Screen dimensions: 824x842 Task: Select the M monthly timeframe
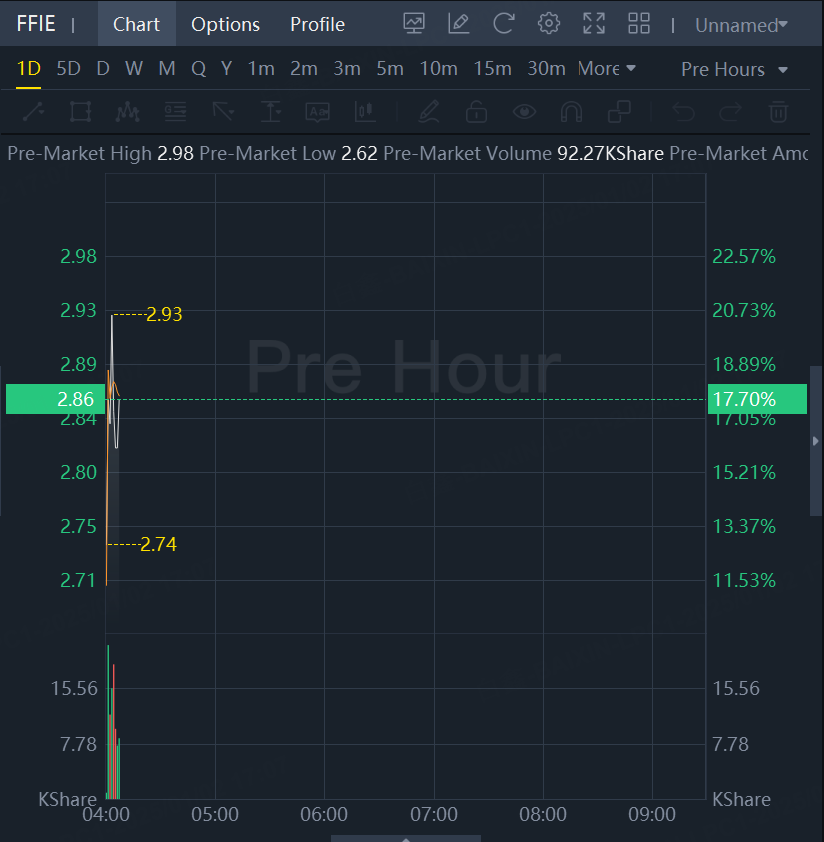(167, 69)
